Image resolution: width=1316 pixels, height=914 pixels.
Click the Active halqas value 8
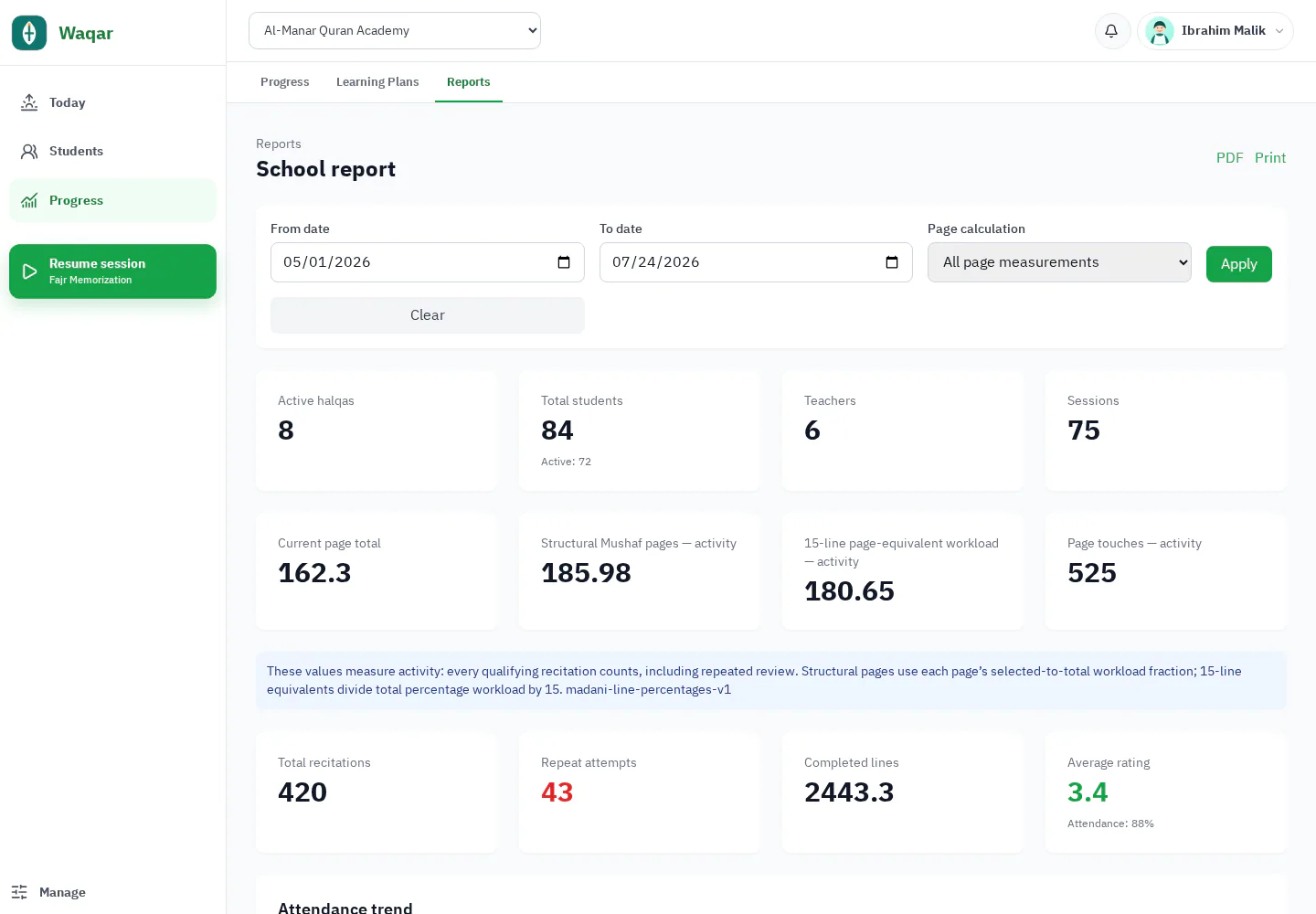point(286,430)
